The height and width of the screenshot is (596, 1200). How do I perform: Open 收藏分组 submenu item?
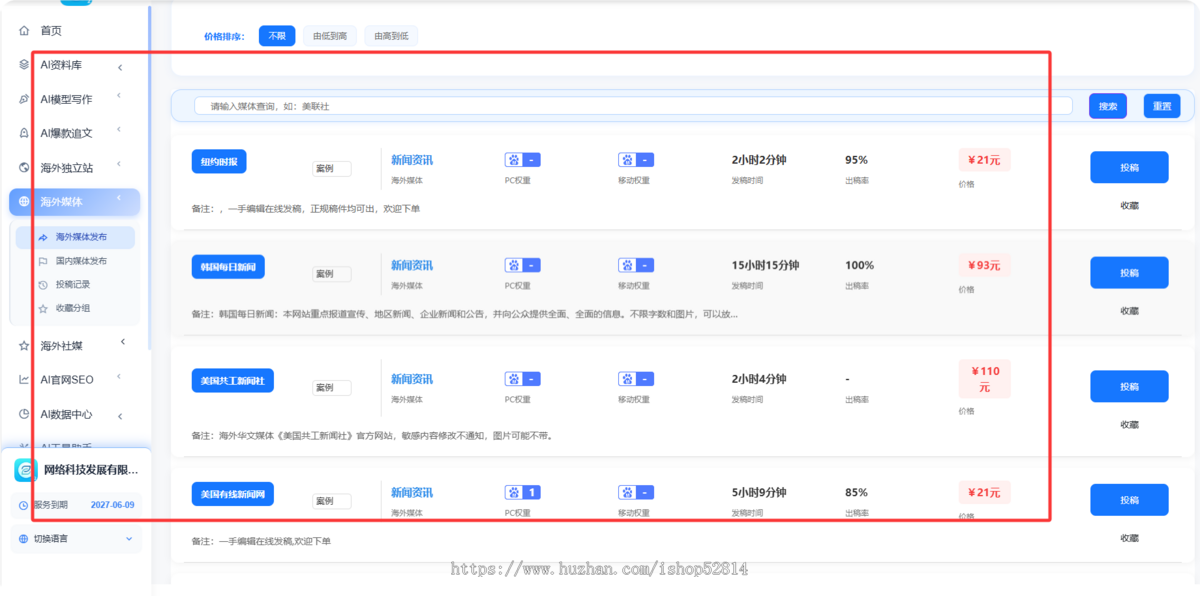75,309
